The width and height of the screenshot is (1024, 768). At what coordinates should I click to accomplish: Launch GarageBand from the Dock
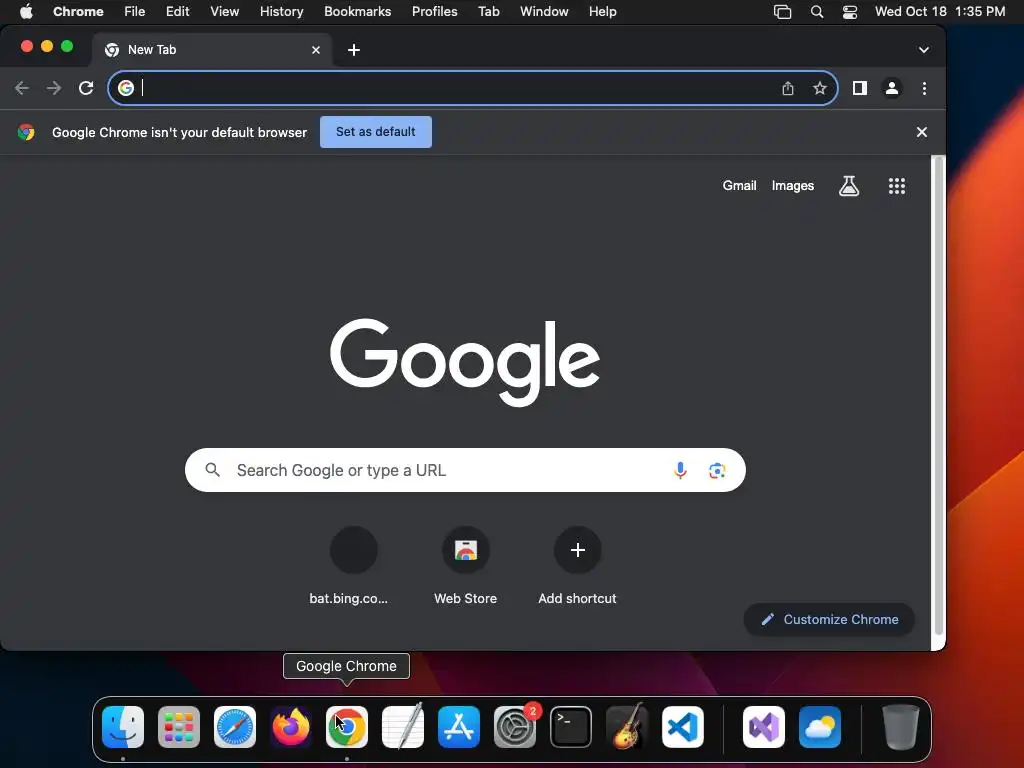627,727
